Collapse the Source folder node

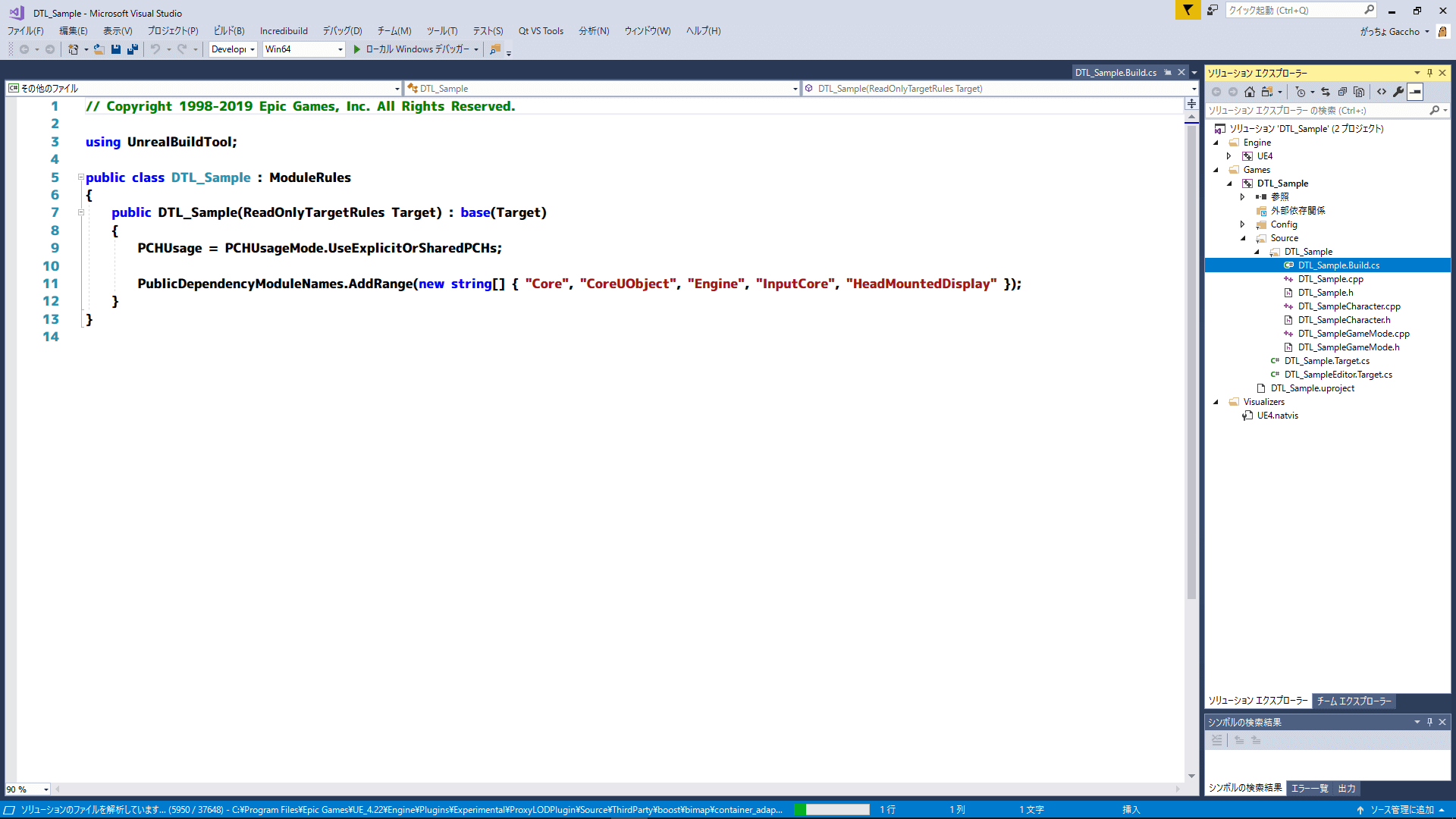coord(1243,238)
